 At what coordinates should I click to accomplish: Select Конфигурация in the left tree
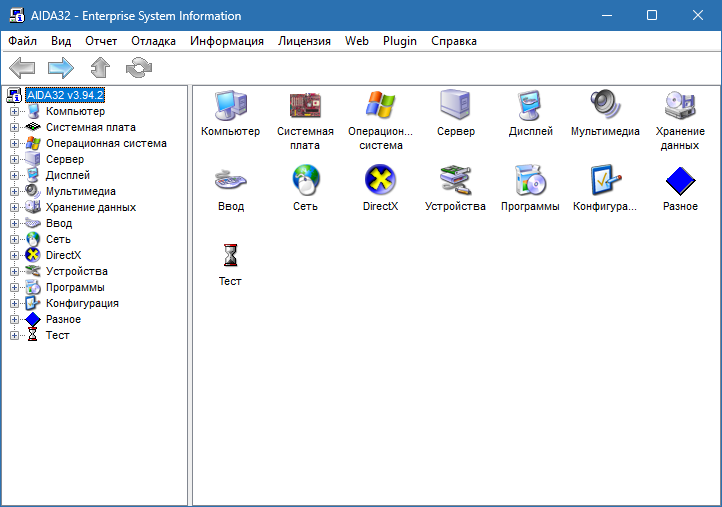coord(82,303)
